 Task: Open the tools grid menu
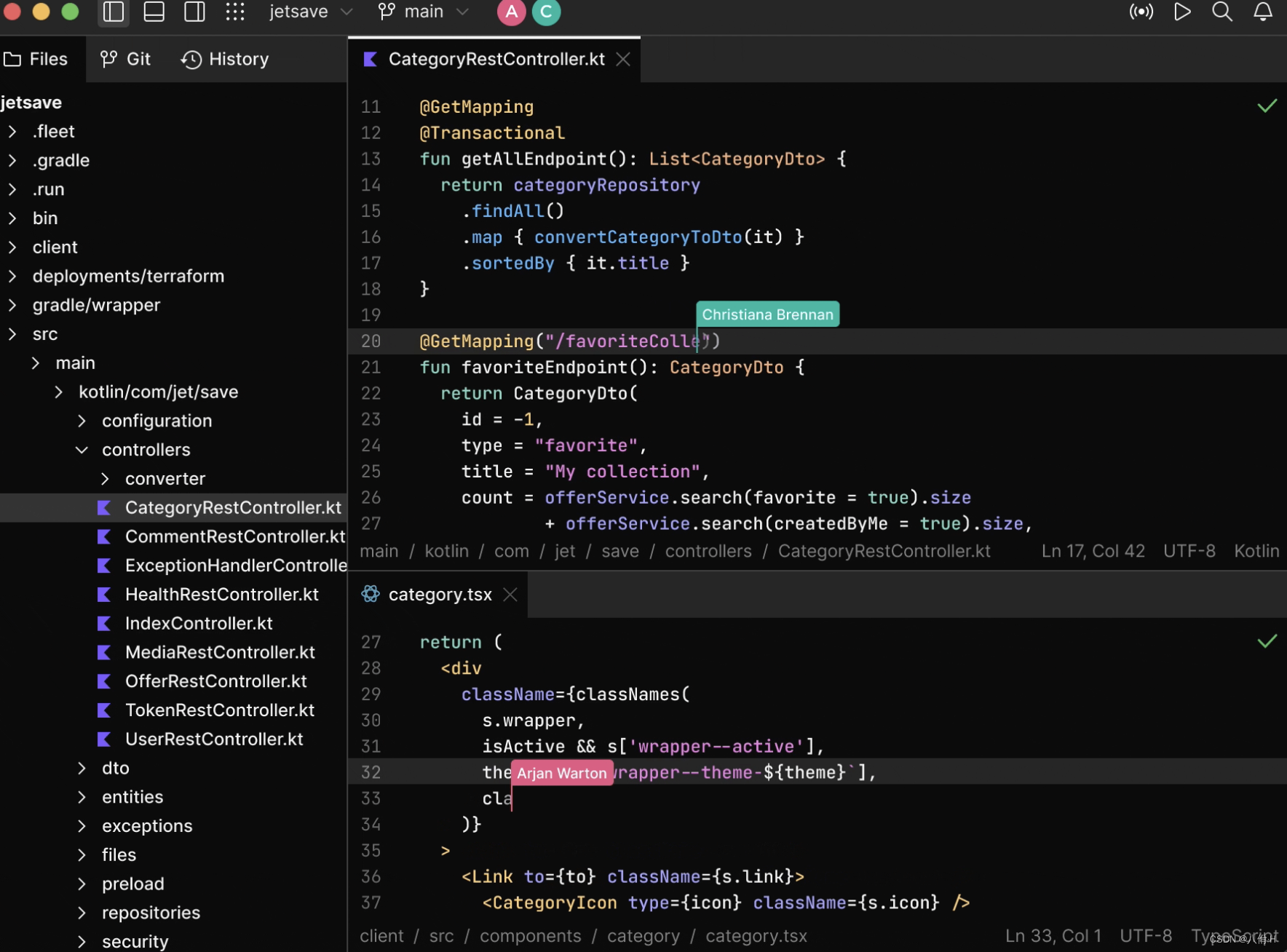pyautogui.click(x=234, y=12)
